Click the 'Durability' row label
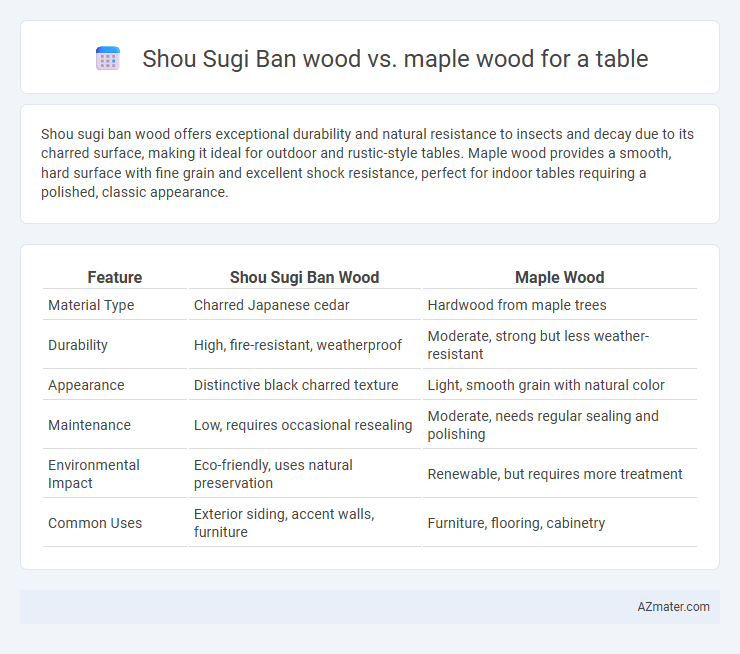740x654 pixels. click(x=78, y=345)
